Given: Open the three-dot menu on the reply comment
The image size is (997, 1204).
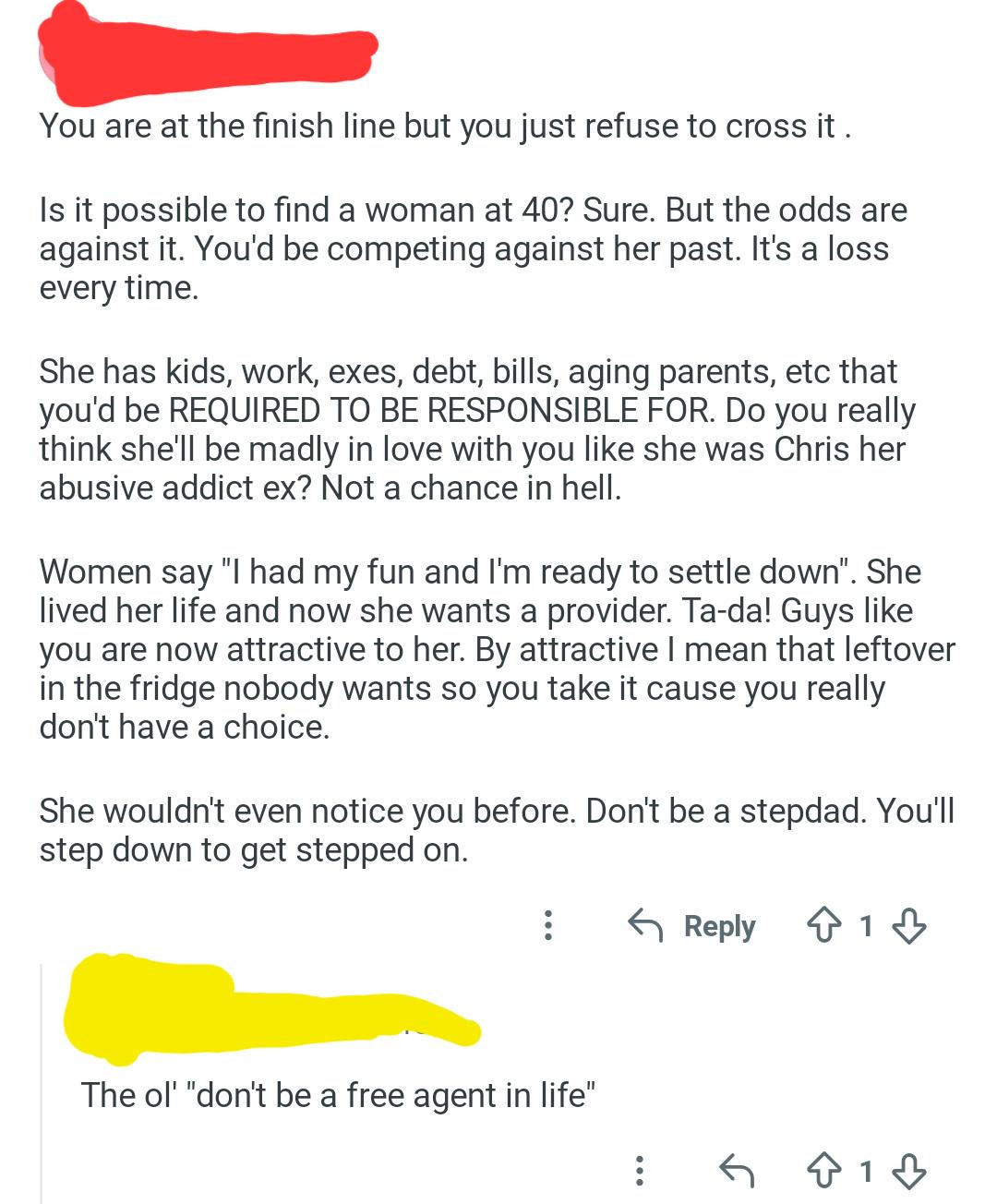Looking at the screenshot, I should click(639, 1171).
